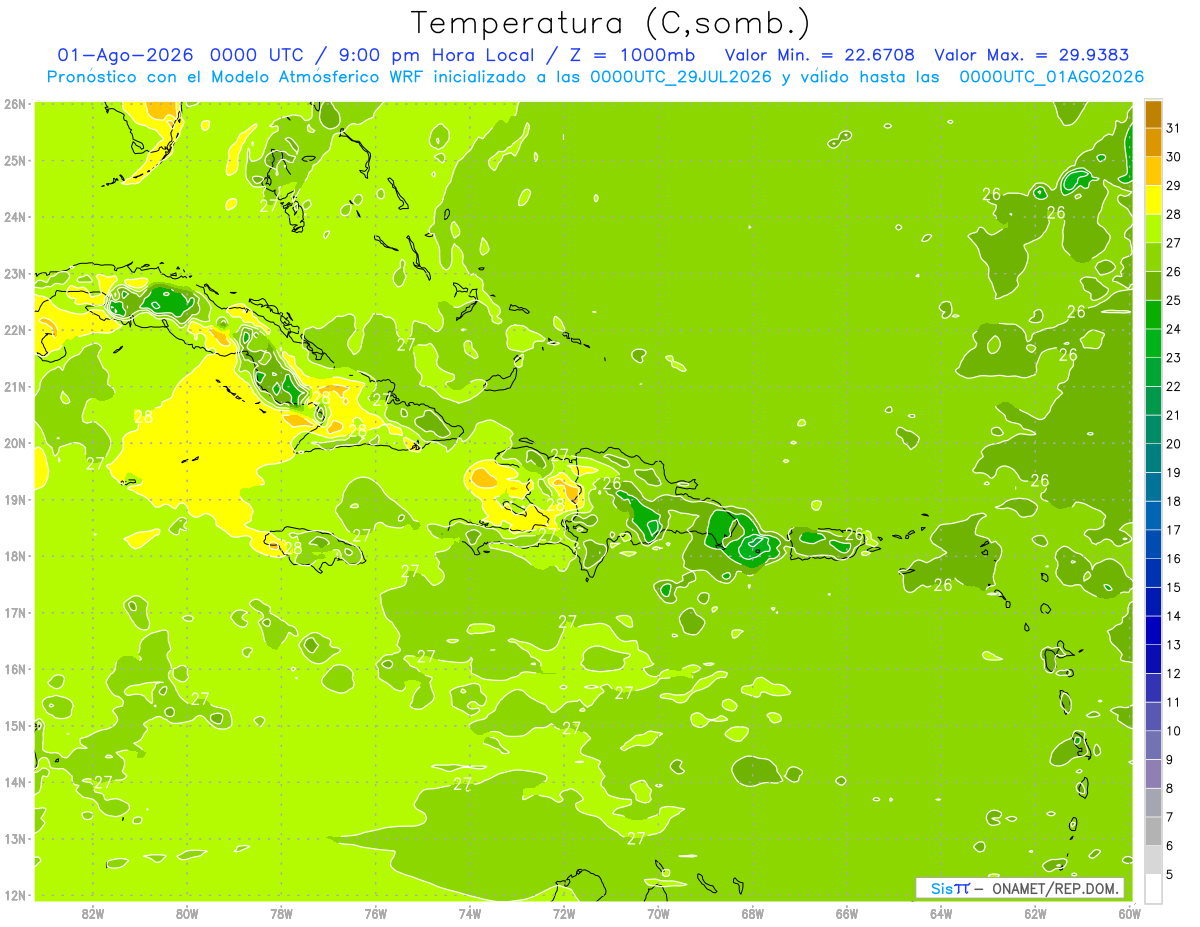1200x927 pixels.
Task: Select the green legend band between 26 and 27
Action: [1153, 257]
